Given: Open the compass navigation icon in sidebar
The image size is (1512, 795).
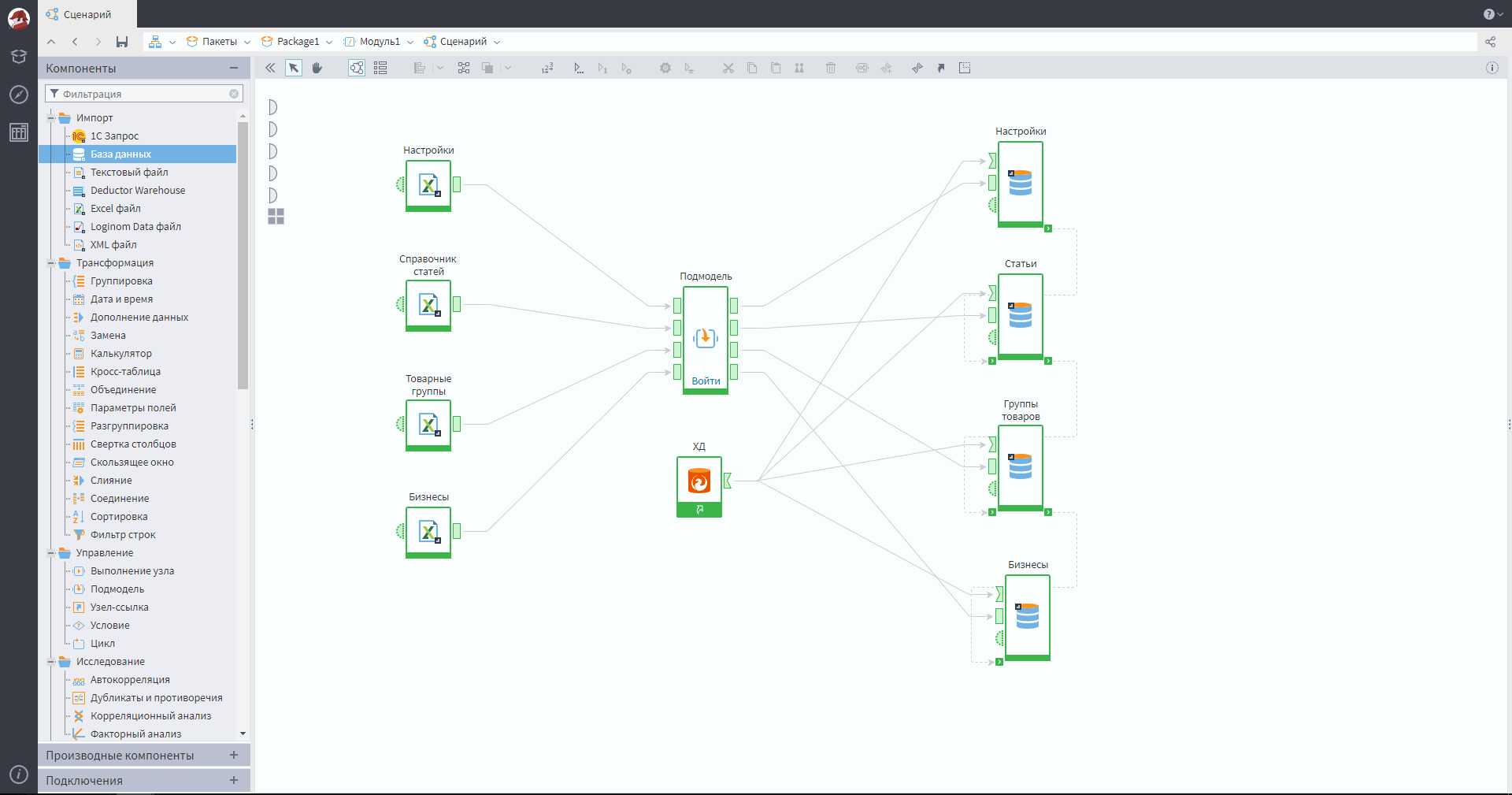Looking at the screenshot, I should 19,95.
